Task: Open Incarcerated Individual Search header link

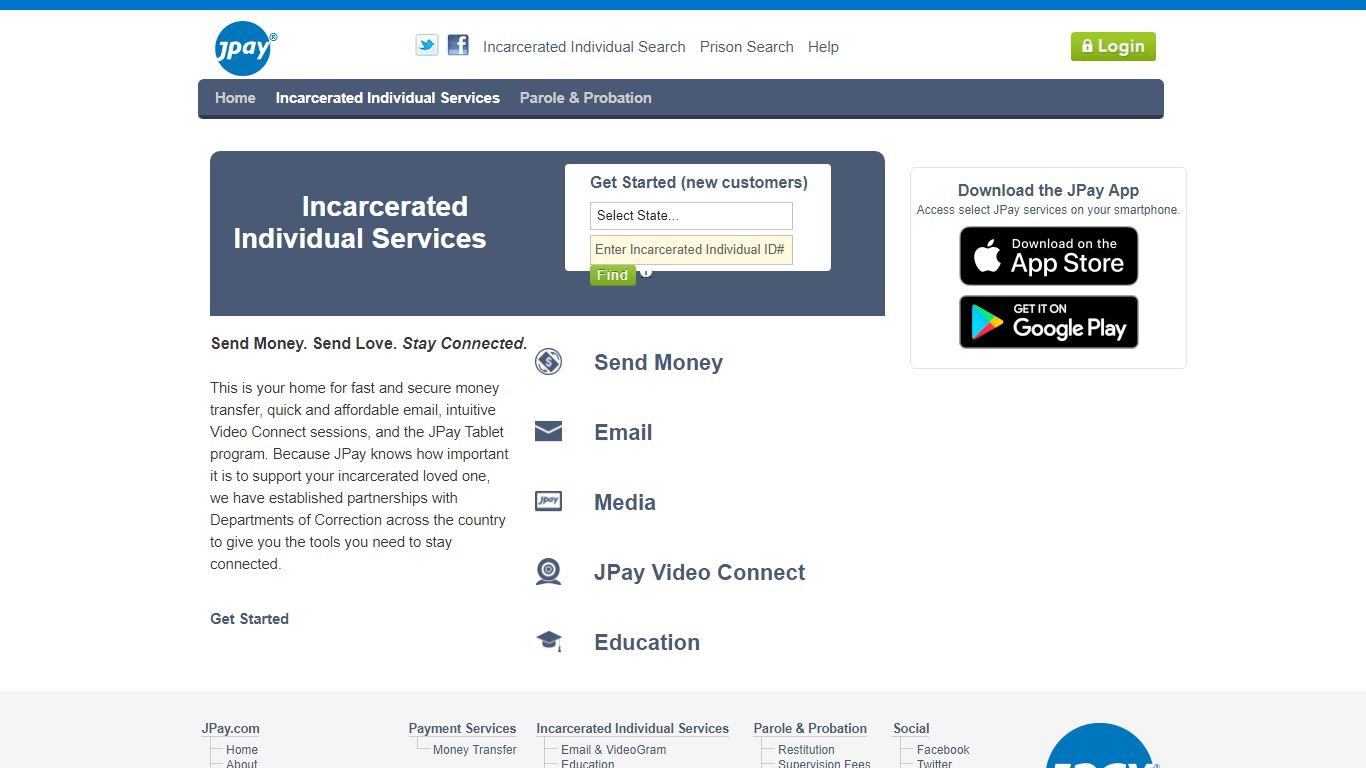Action: click(584, 47)
